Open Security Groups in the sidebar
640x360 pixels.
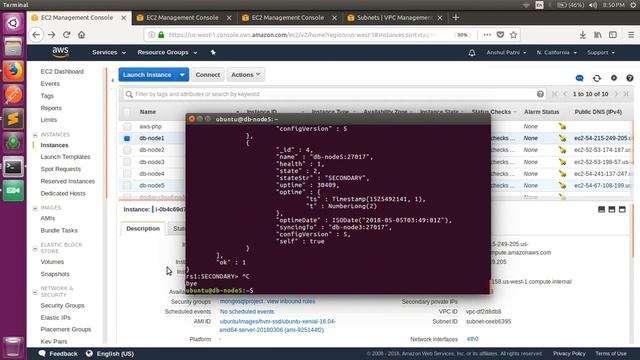[62, 305]
